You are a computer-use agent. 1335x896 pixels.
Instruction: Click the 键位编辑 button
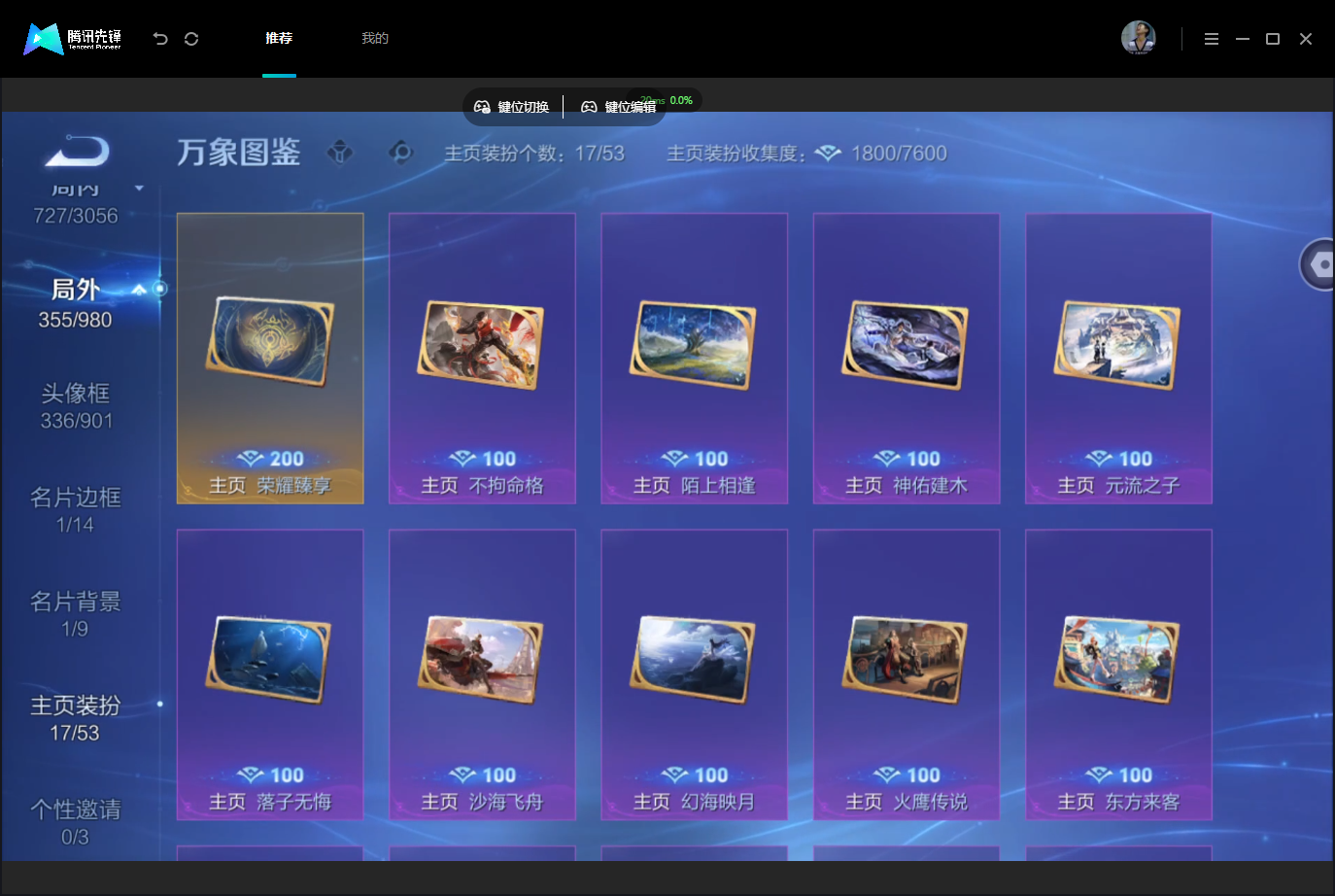pyautogui.click(x=618, y=107)
